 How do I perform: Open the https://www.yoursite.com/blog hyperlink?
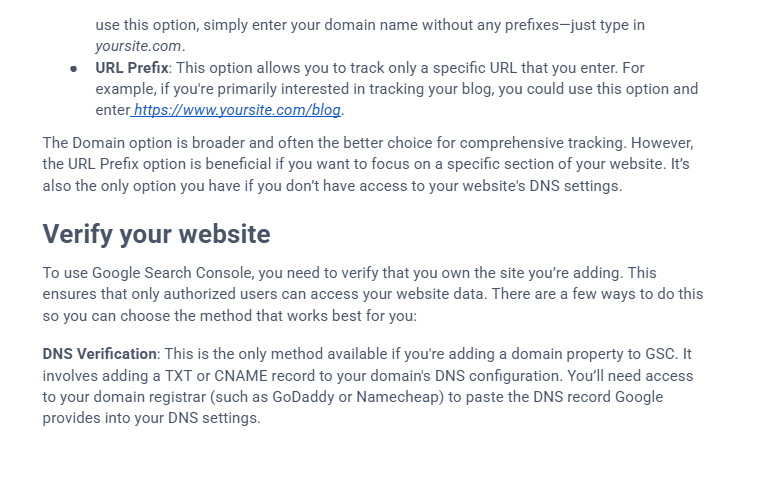[238, 110]
